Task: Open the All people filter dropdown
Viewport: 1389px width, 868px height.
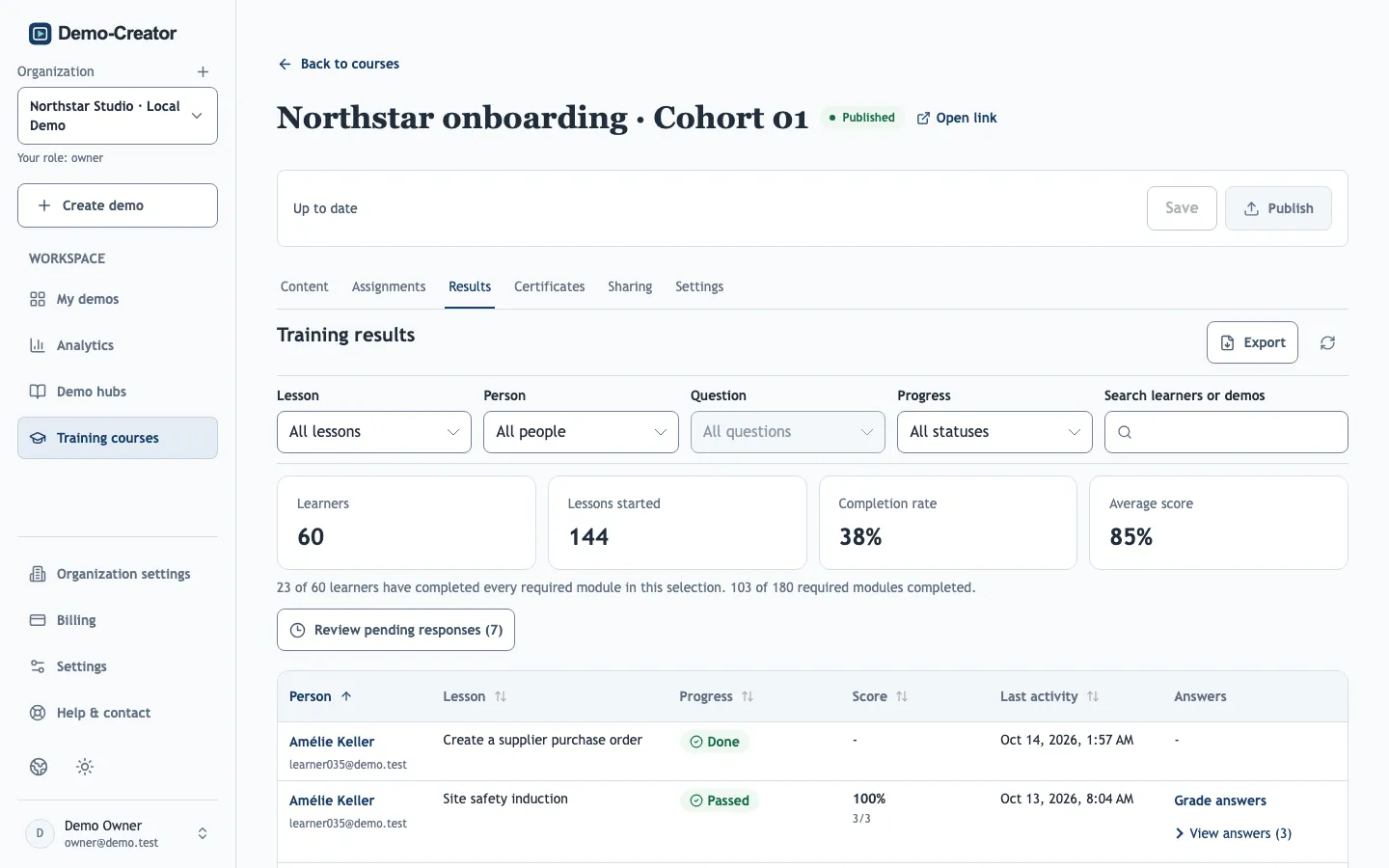Action: 581,432
